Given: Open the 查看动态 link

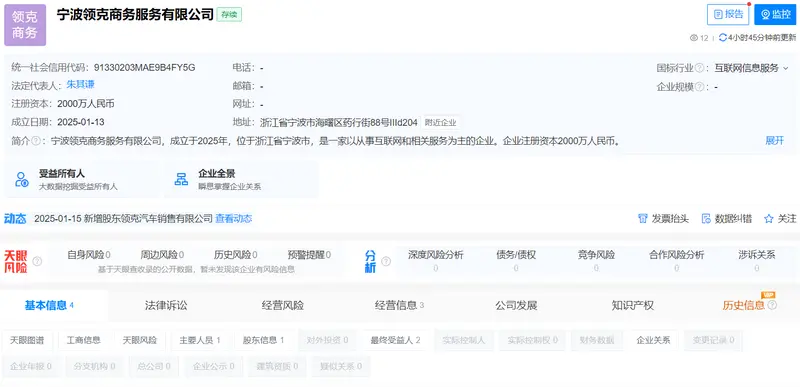Looking at the screenshot, I should pyautogui.click(x=233, y=219).
